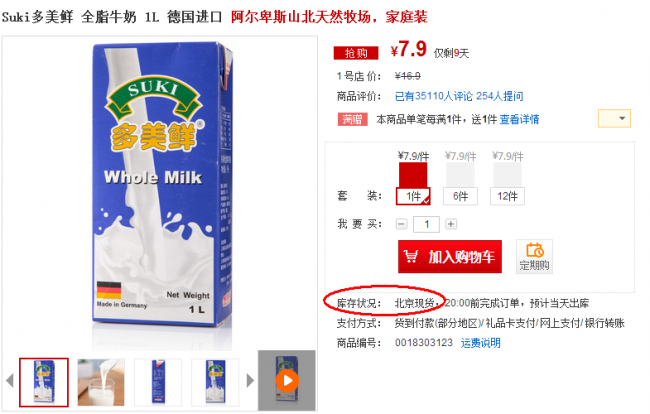This screenshot has width=650, height=414.
Task: Decrease quantity with the minus button
Action: coord(401,224)
